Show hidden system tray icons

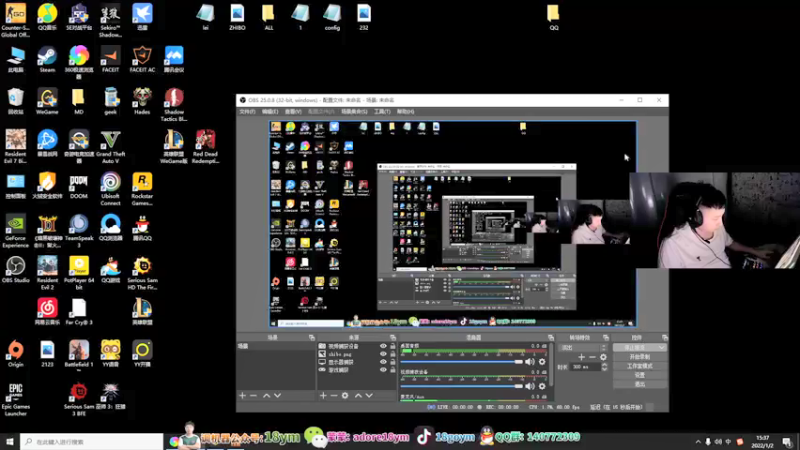click(697, 442)
